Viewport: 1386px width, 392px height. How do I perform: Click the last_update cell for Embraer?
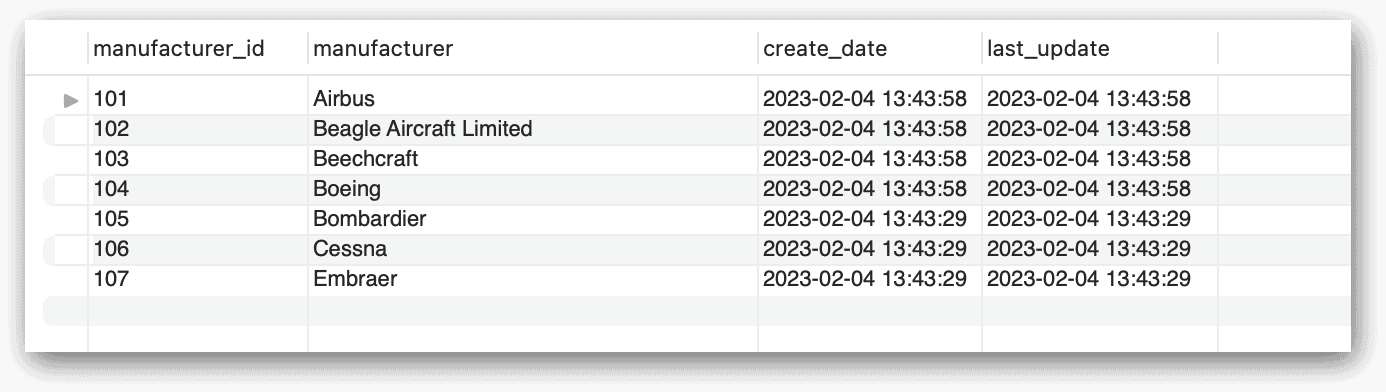[1099, 279]
